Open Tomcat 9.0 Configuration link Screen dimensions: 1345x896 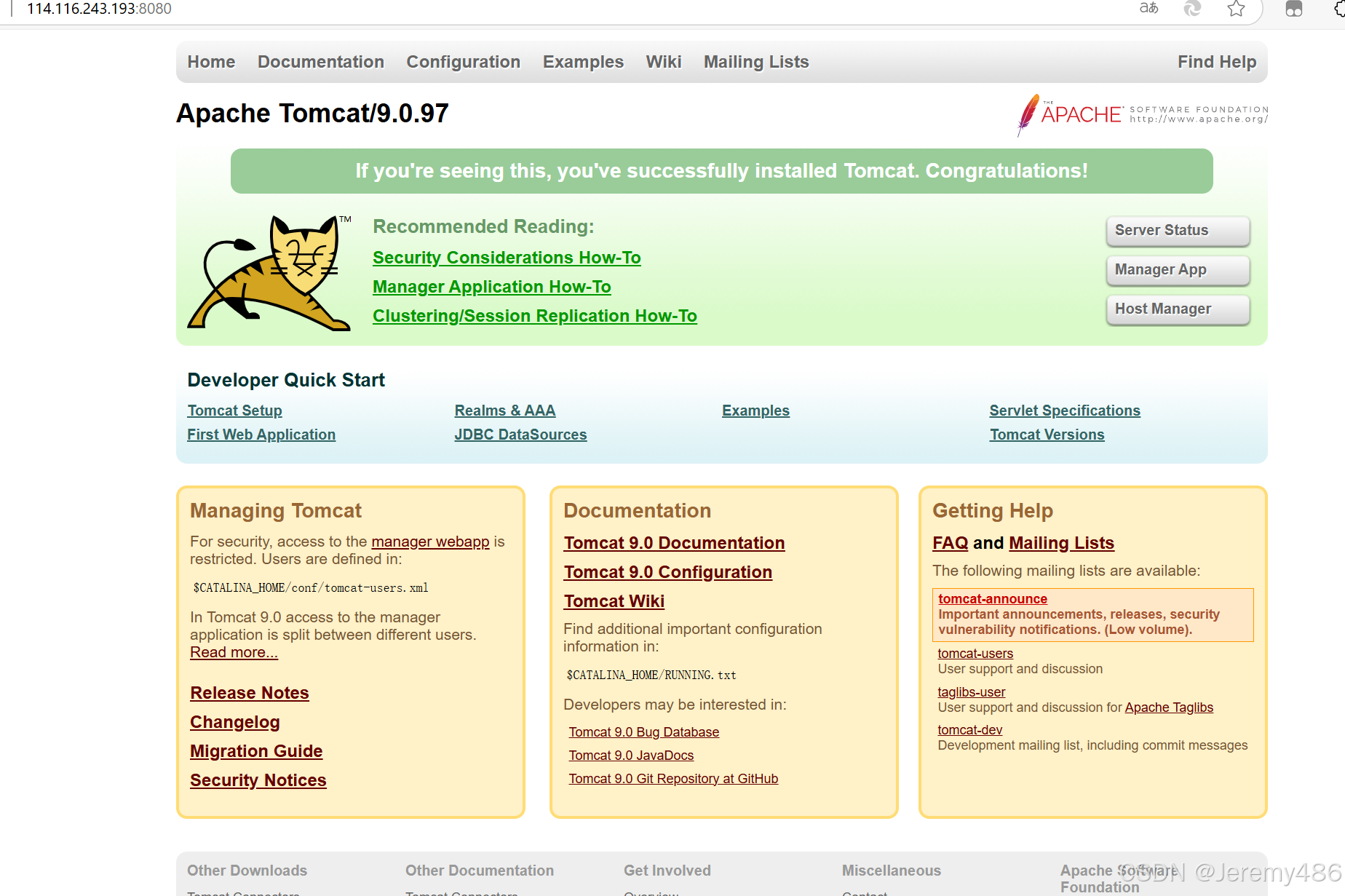coord(668,572)
